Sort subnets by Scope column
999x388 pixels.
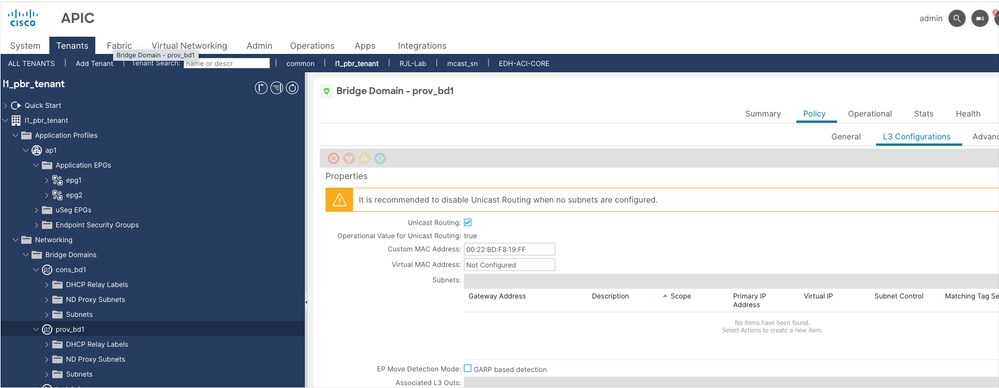680,296
